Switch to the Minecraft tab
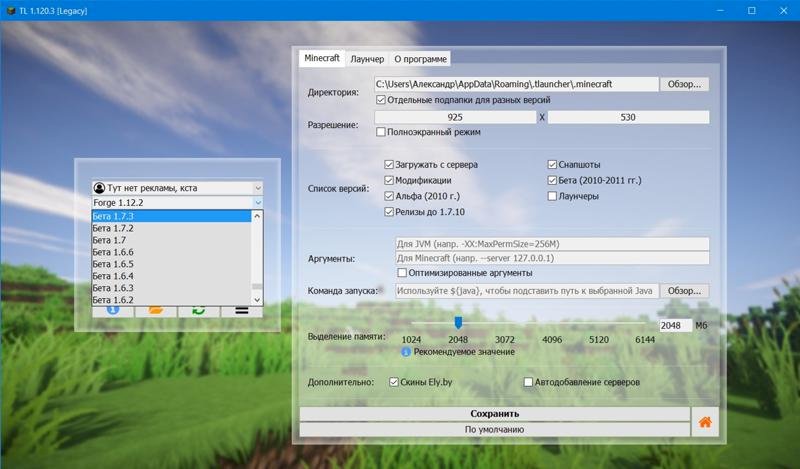 tap(322, 58)
